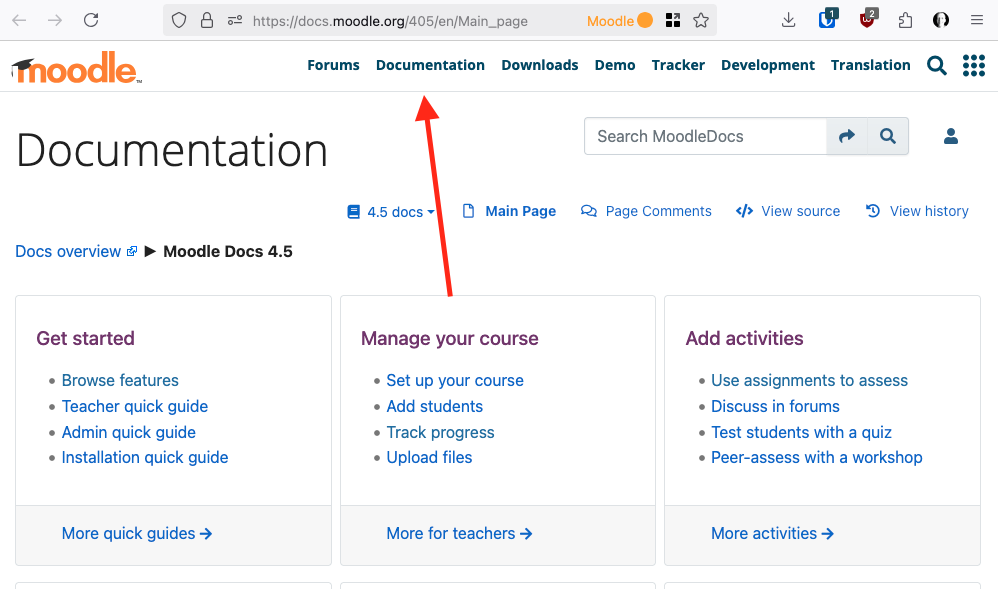Open the browser profile avatar icon
Image resolution: width=998 pixels, height=589 pixels.
(x=941, y=20)
